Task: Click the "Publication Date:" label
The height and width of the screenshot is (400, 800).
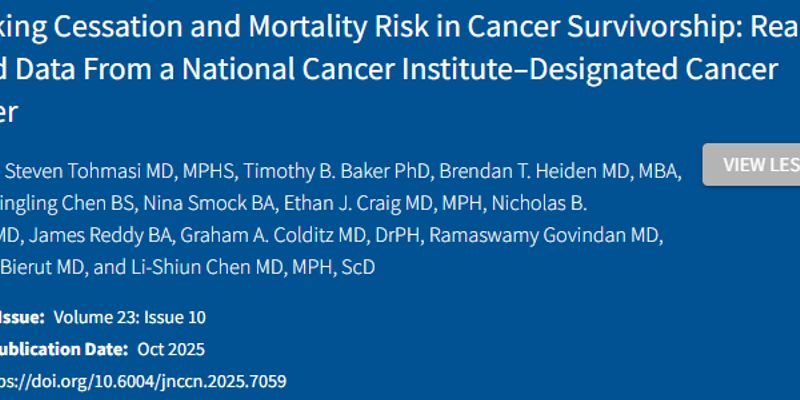Action: pos(64,349)
